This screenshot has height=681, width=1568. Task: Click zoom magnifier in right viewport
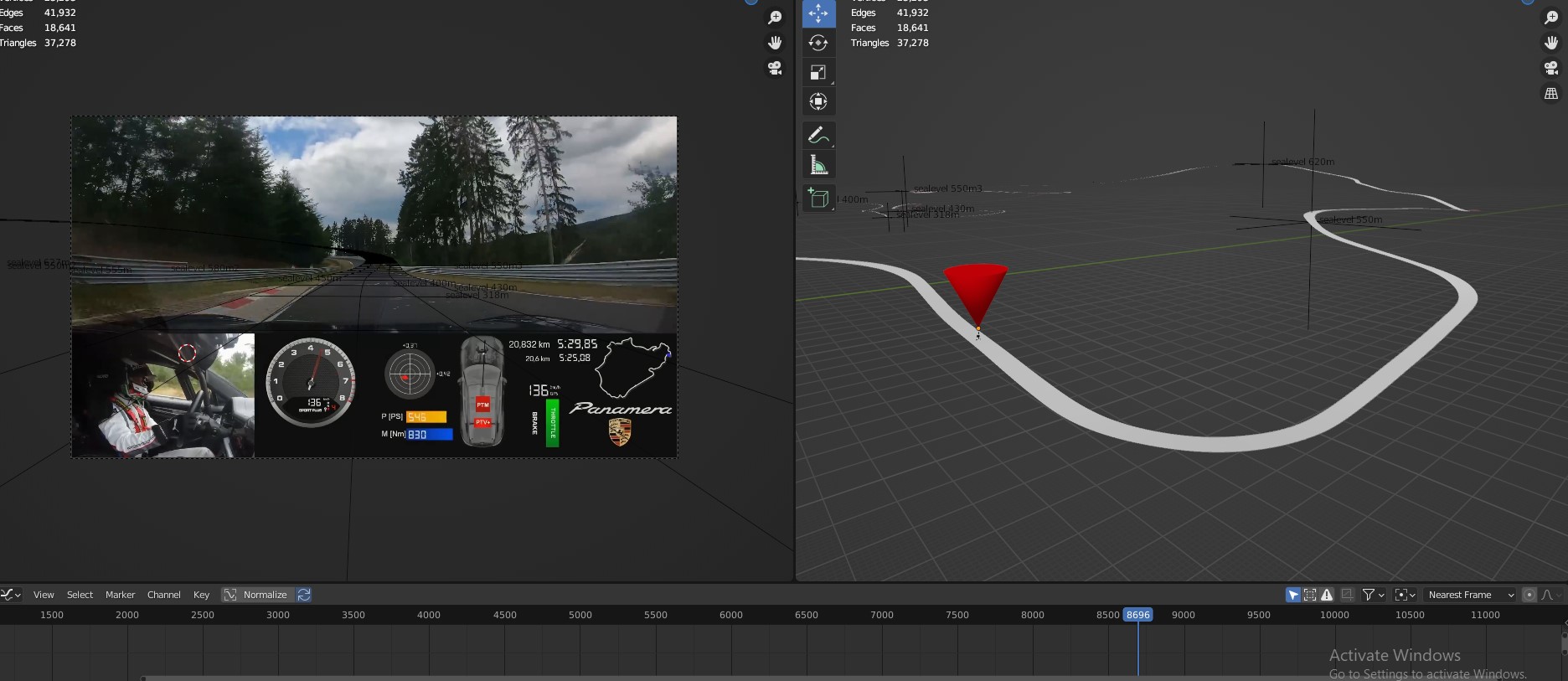(1551, 18)
